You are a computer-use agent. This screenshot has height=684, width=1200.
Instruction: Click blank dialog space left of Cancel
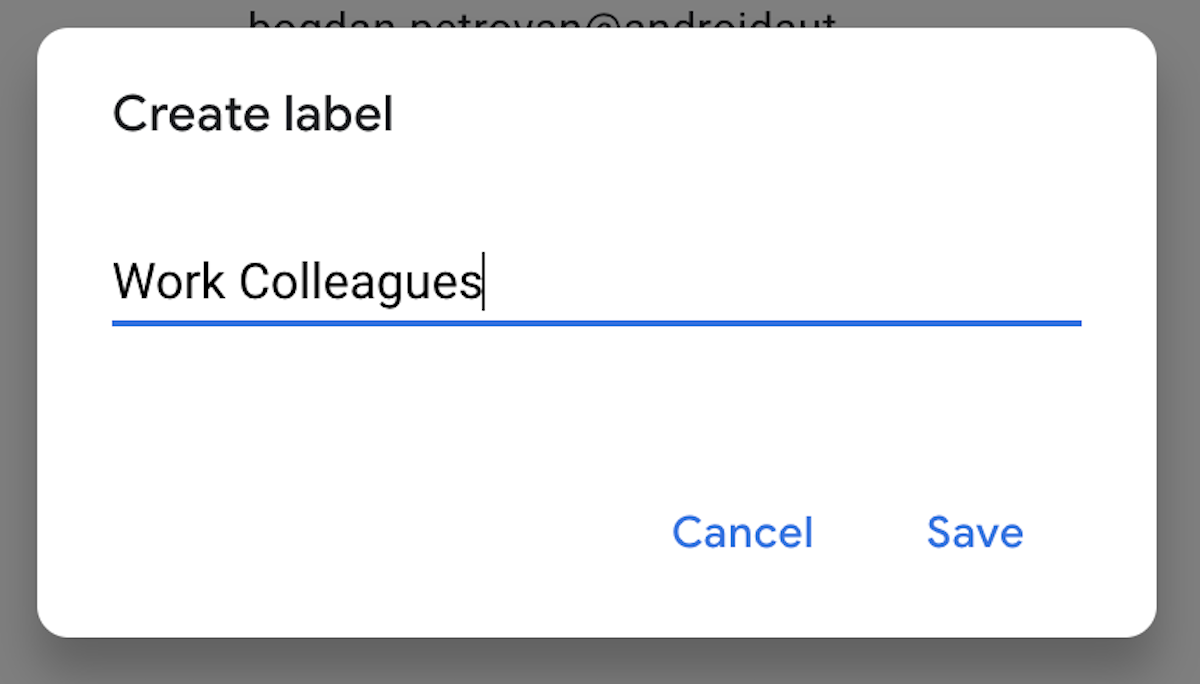pyautogui.click(x=350, y=532)
